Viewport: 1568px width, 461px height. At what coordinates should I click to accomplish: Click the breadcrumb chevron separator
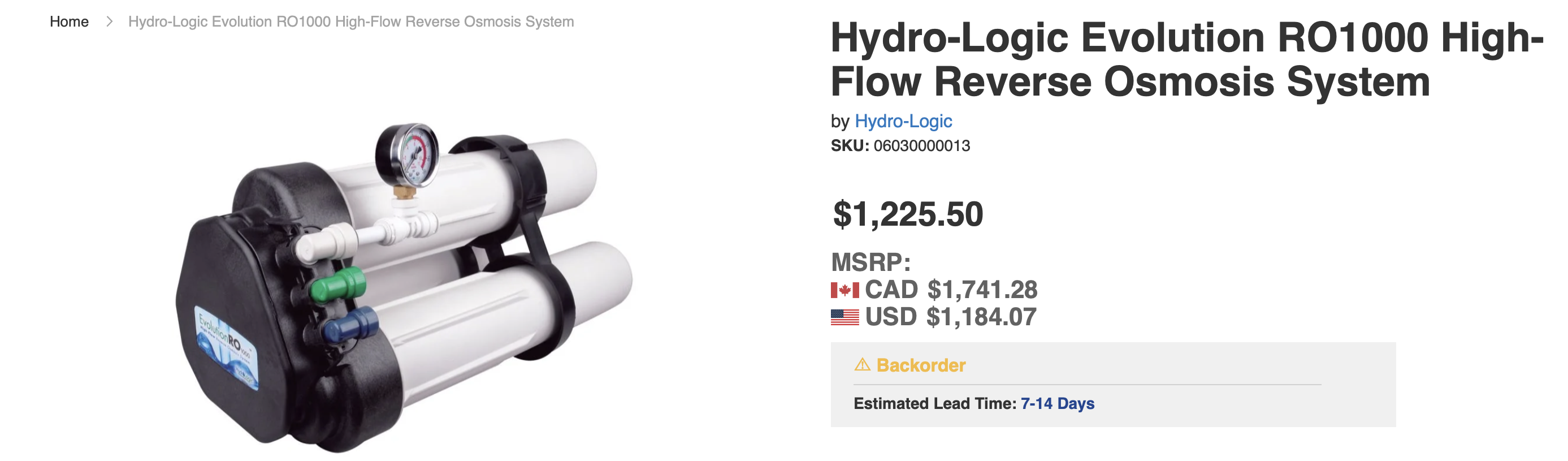click(110, 22)
